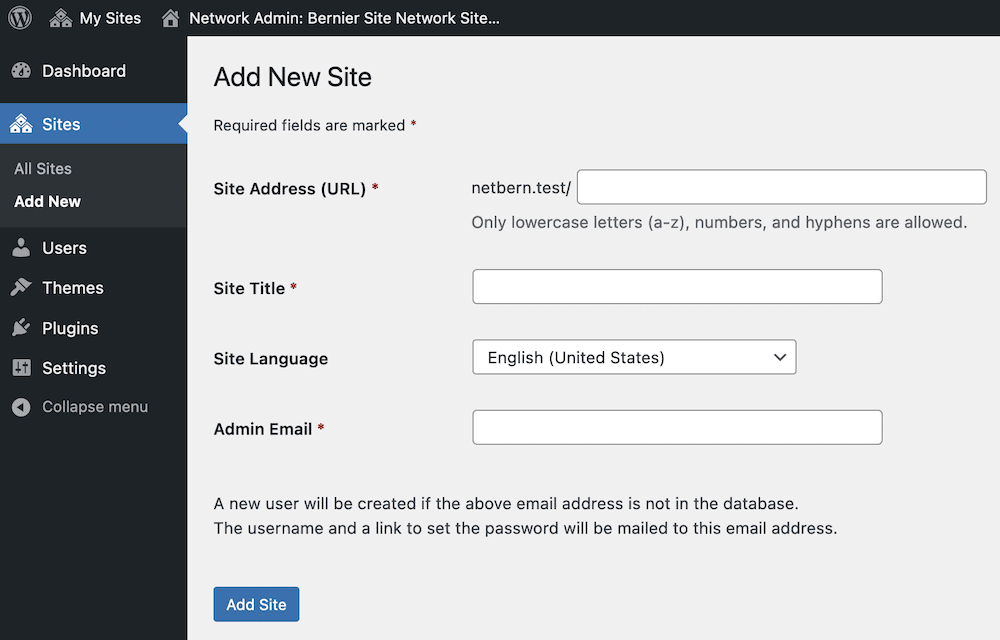Open the My Sites houses icon

coord(61,18)
